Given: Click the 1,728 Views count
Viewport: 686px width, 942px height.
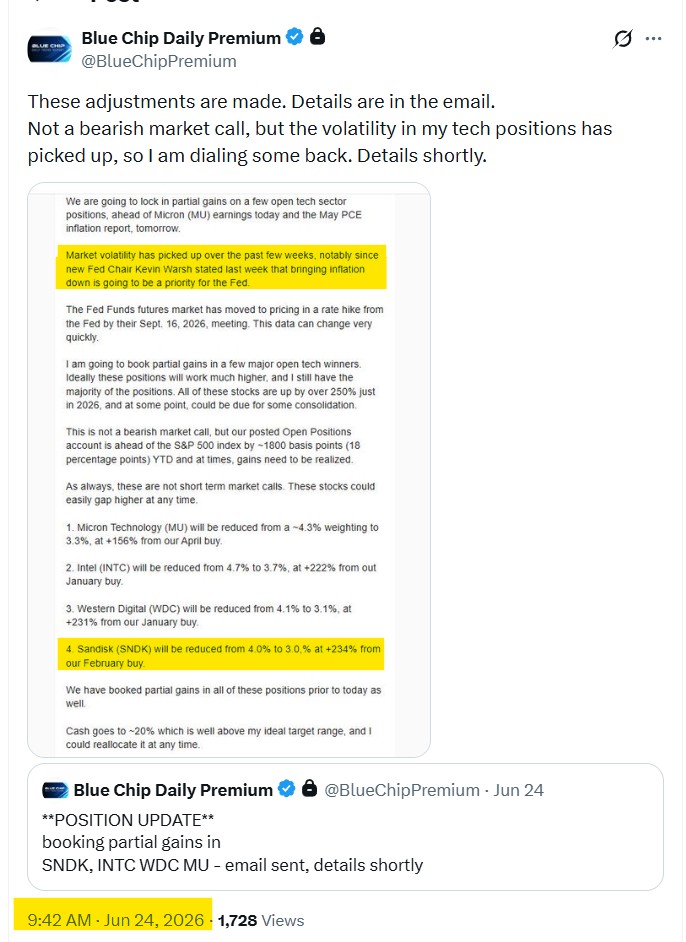Looking at the screenshot, I should tap(261, 920).
